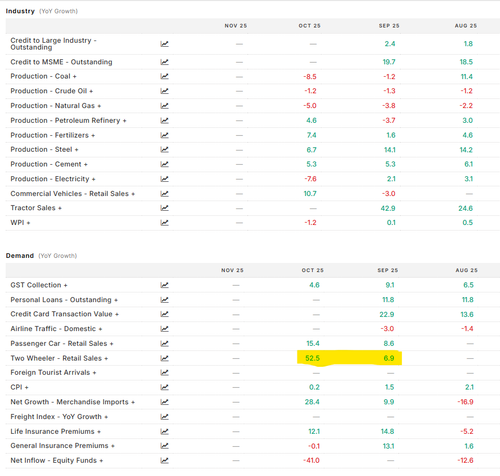500x476 pixels.
Task: Click Coal production -8.5 October value
Action: click(310, 77)
